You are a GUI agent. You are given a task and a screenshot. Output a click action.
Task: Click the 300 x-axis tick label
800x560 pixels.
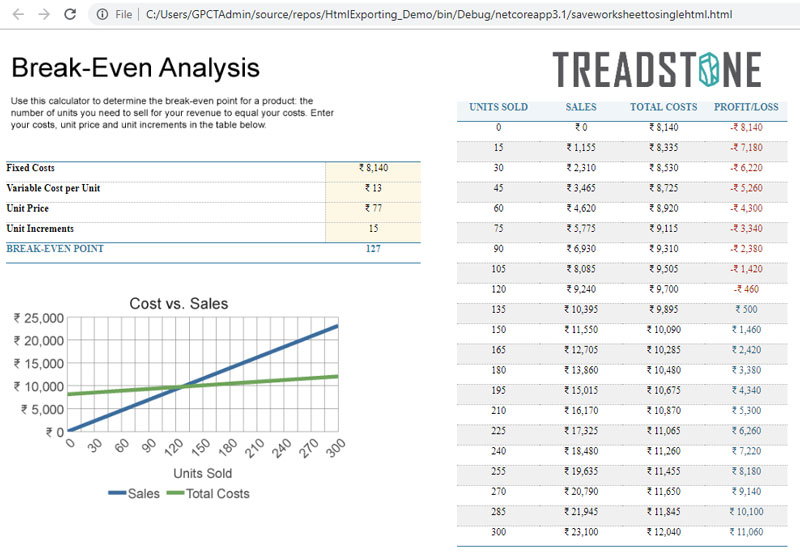(x=335, y=448)
